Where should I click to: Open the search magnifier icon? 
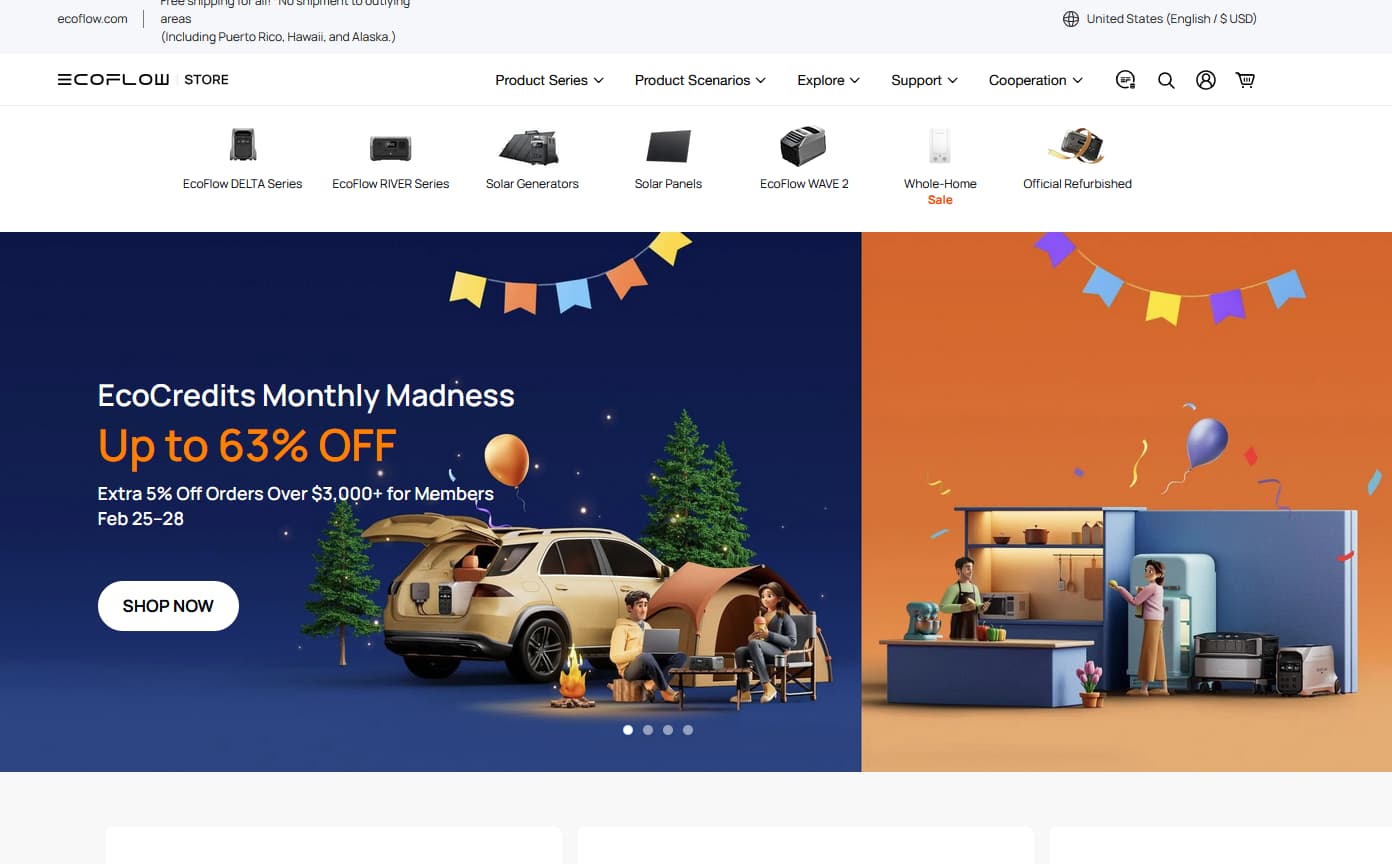coord(1166,80)
